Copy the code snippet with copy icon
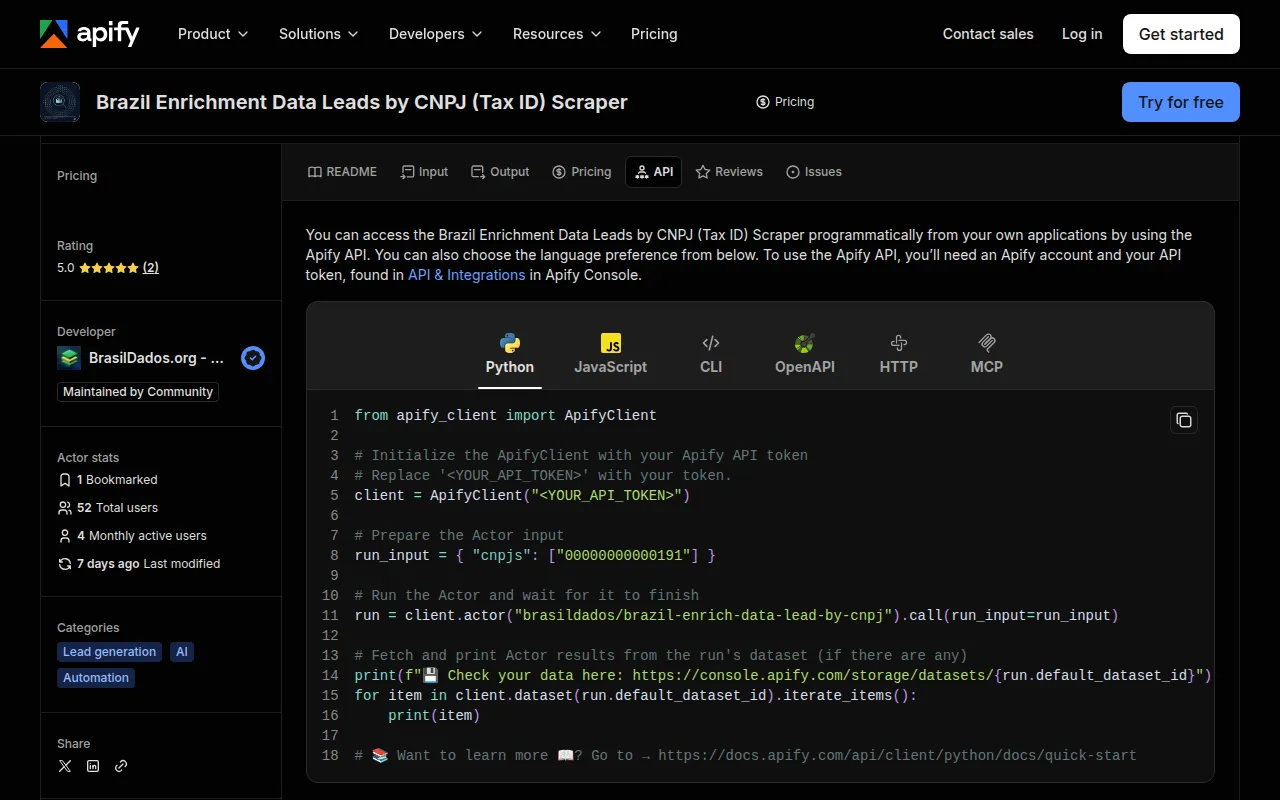The height and width of the screenshot is (800, 1280). [1184, 420]
